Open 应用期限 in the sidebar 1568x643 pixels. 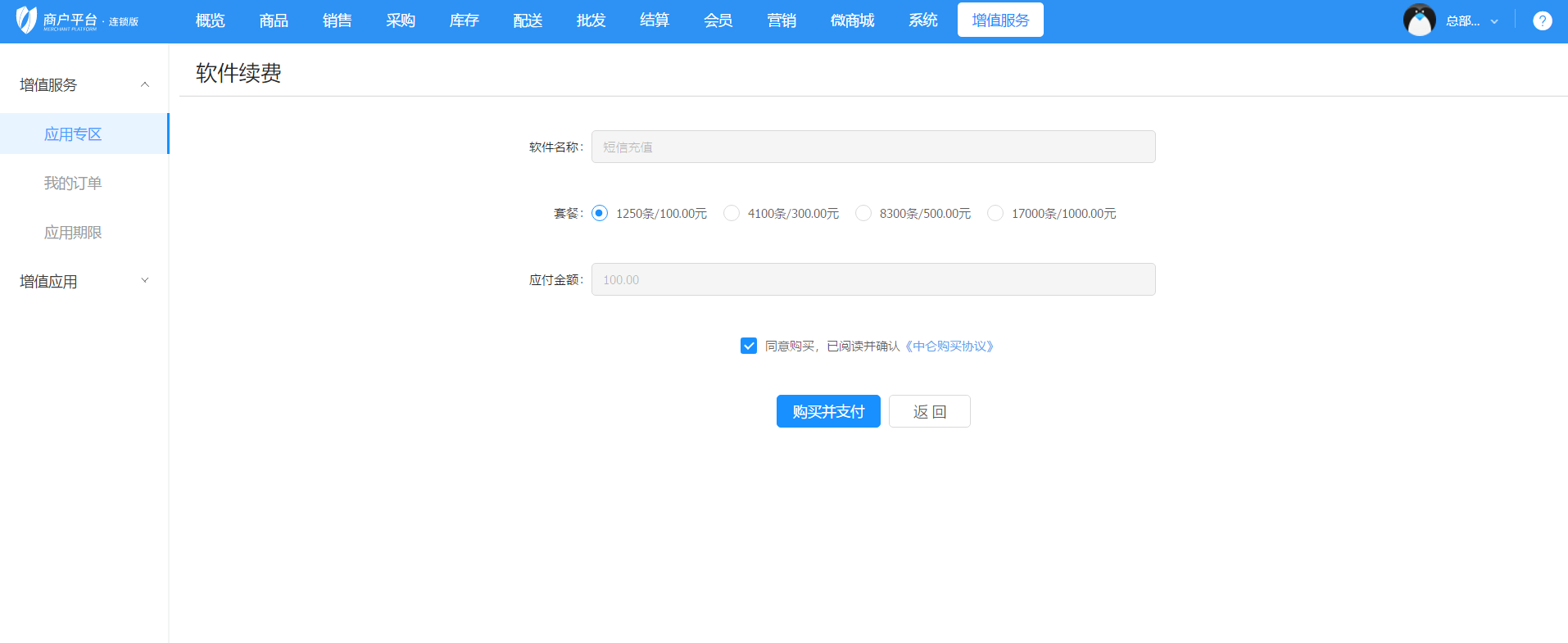click(x=73, y=233)
